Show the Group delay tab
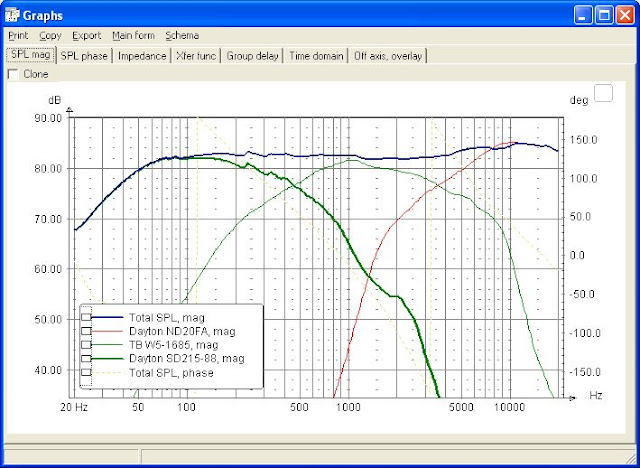This screenshot has height=468, width=640. [x=253, y=56]
